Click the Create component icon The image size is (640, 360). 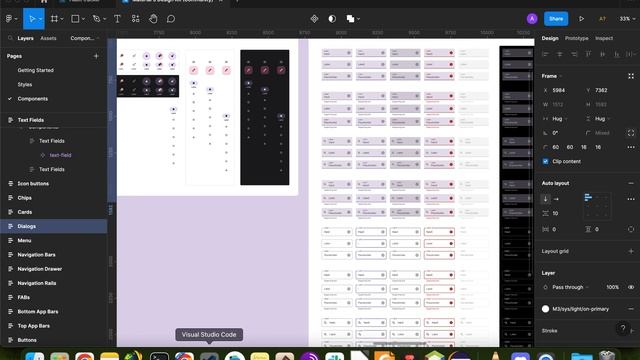pyautogui.click(x=314, y=19)
